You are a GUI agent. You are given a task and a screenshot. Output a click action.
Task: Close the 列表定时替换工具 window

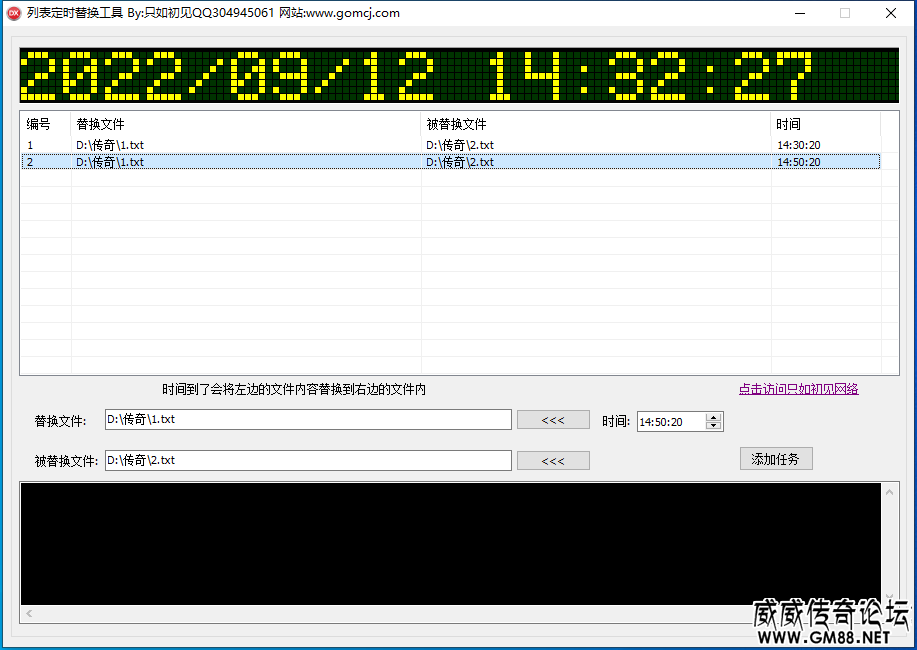pos(891,13)
